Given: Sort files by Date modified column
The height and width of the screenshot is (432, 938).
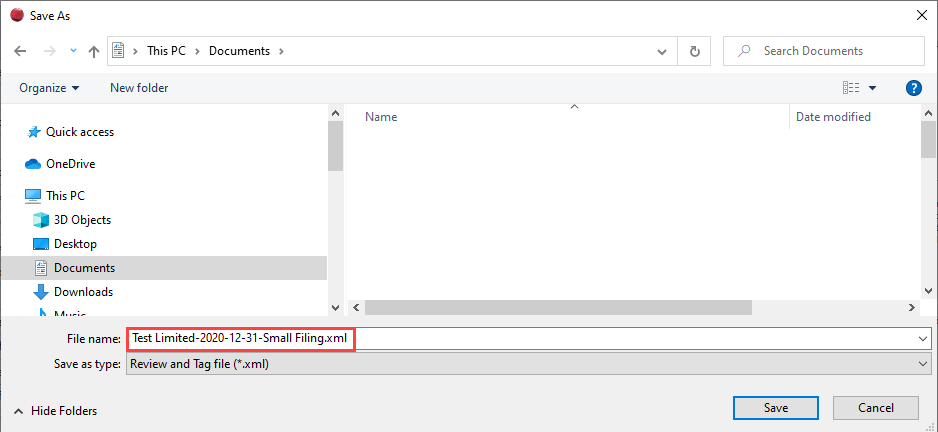Looking at the screenshot, I should point(833,117).
